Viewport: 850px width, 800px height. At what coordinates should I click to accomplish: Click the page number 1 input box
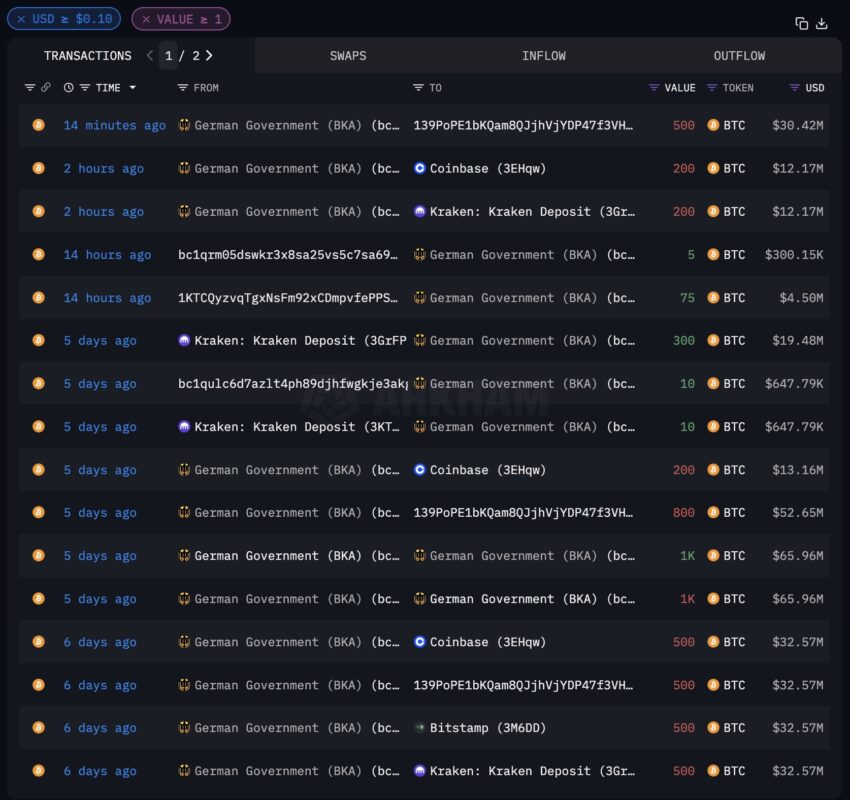[169, 55]
